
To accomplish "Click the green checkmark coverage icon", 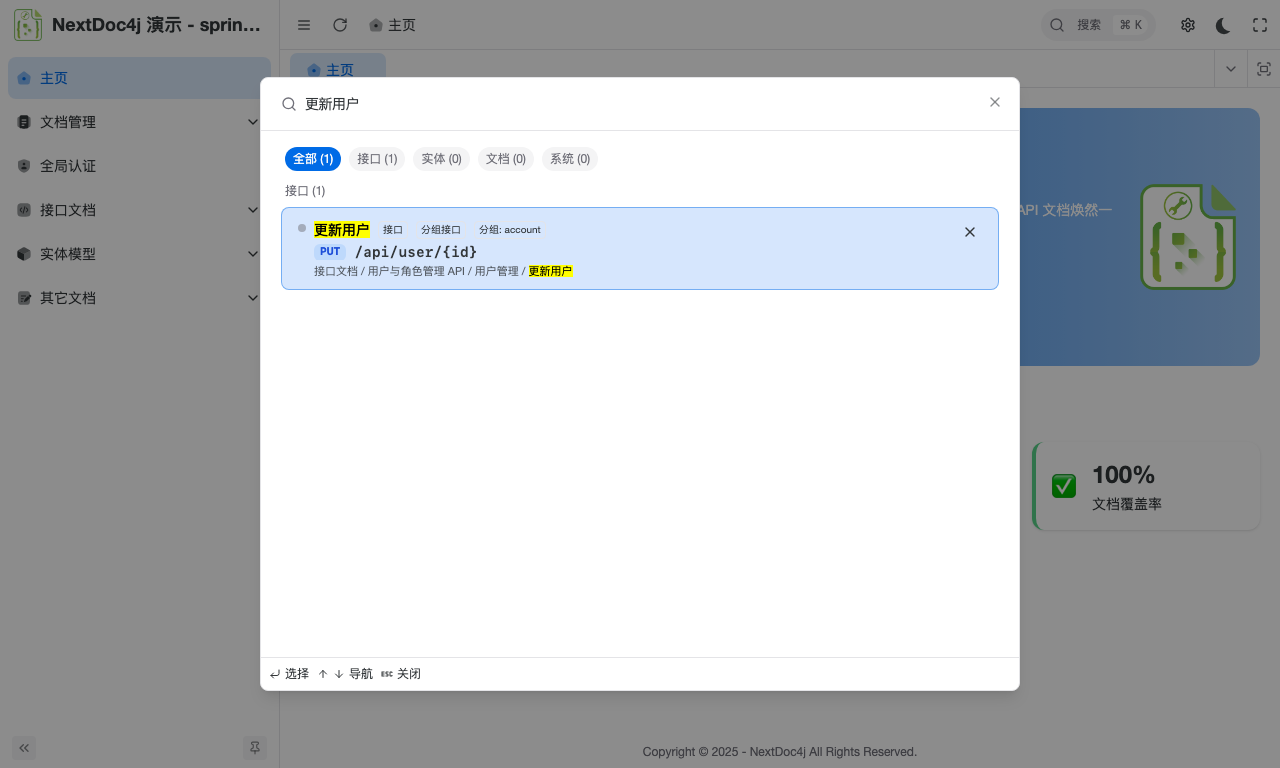I will [x=1064, y=486].
